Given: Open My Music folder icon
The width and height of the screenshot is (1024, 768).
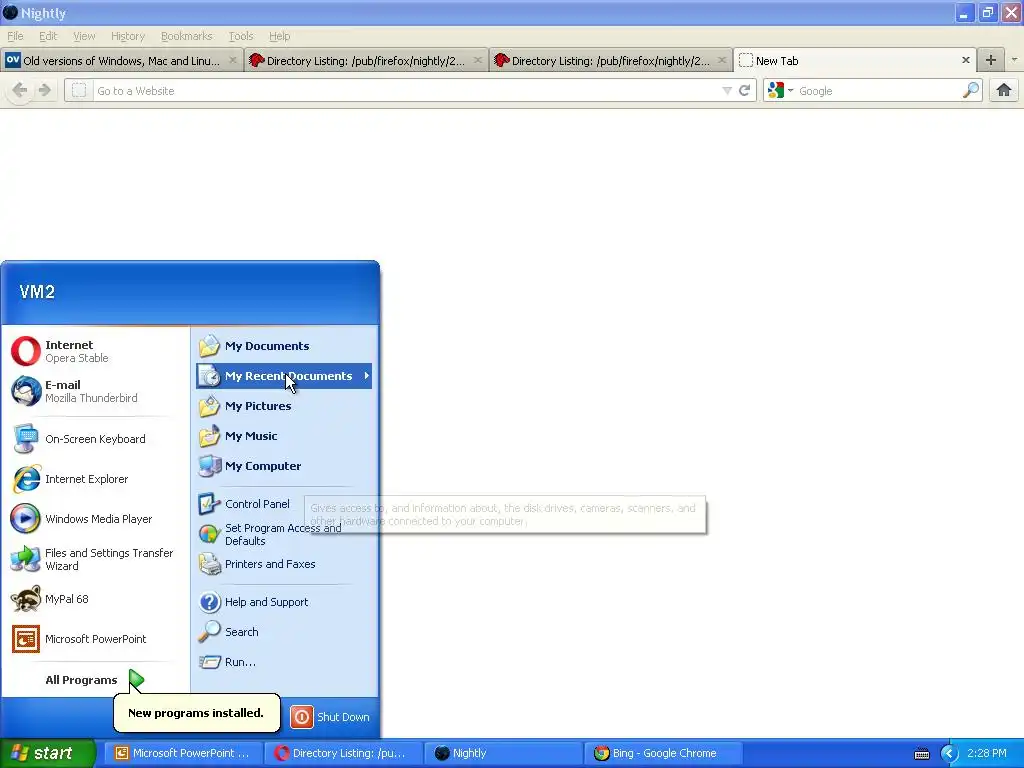Looking at the screenshot, I should coord(209,436).
